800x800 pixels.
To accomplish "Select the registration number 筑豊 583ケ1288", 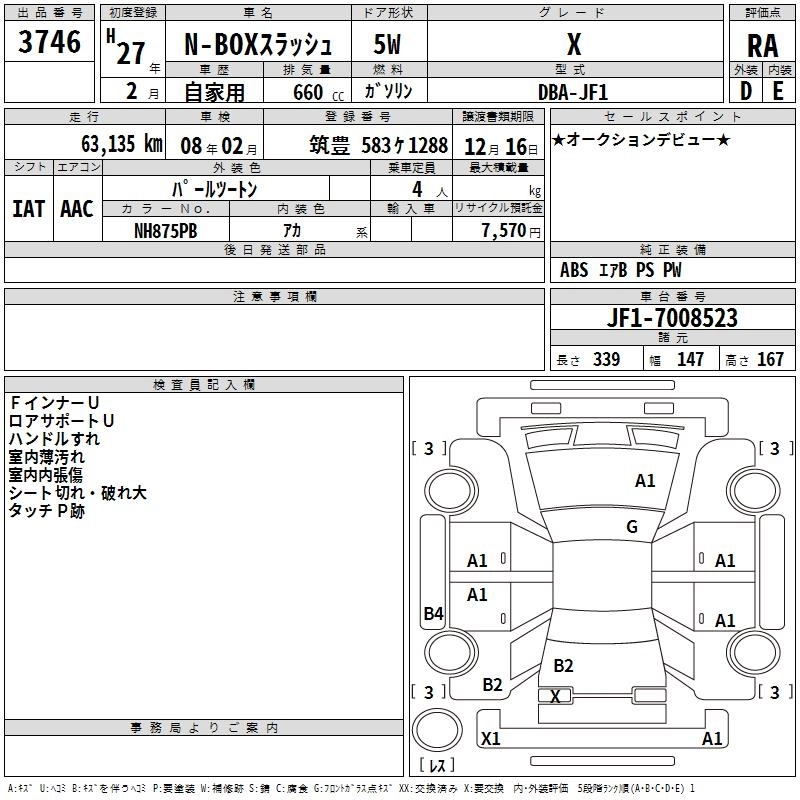I will tap(378, 144).
